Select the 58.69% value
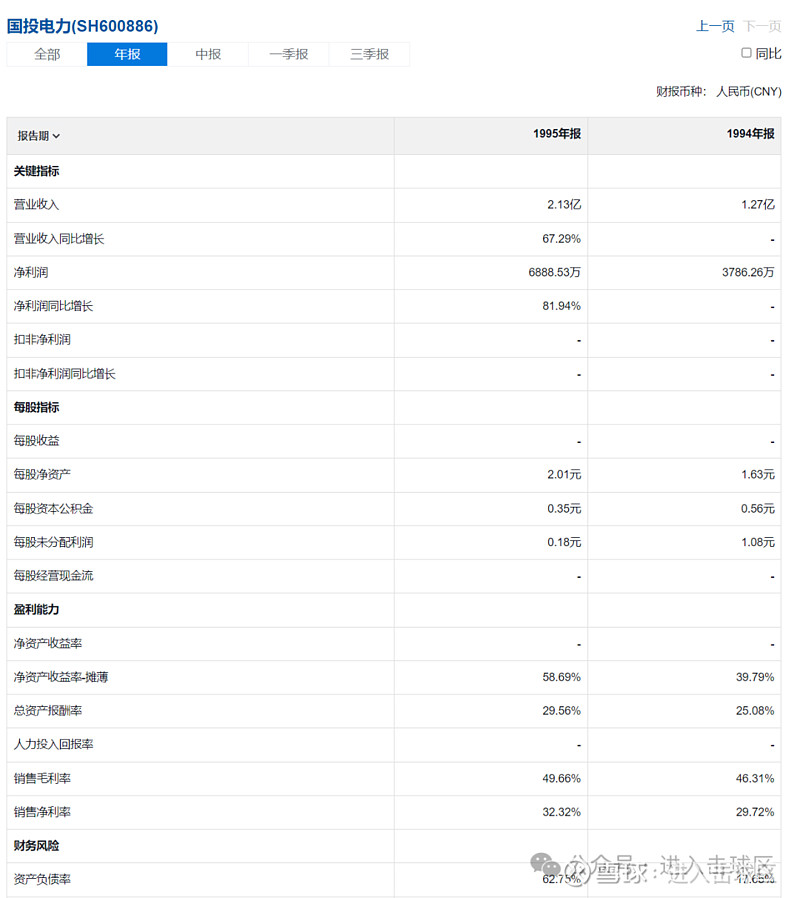800x898 pixels. 561,678
